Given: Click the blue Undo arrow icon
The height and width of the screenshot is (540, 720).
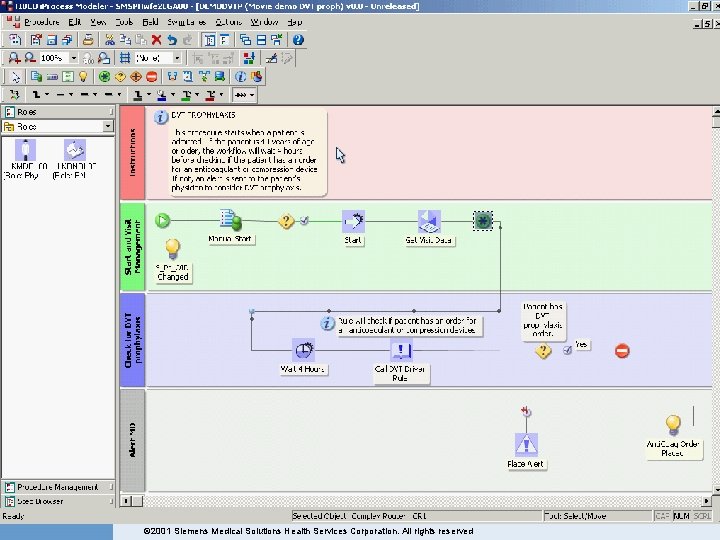Looking at the screenshot, I should click(172, 40).
